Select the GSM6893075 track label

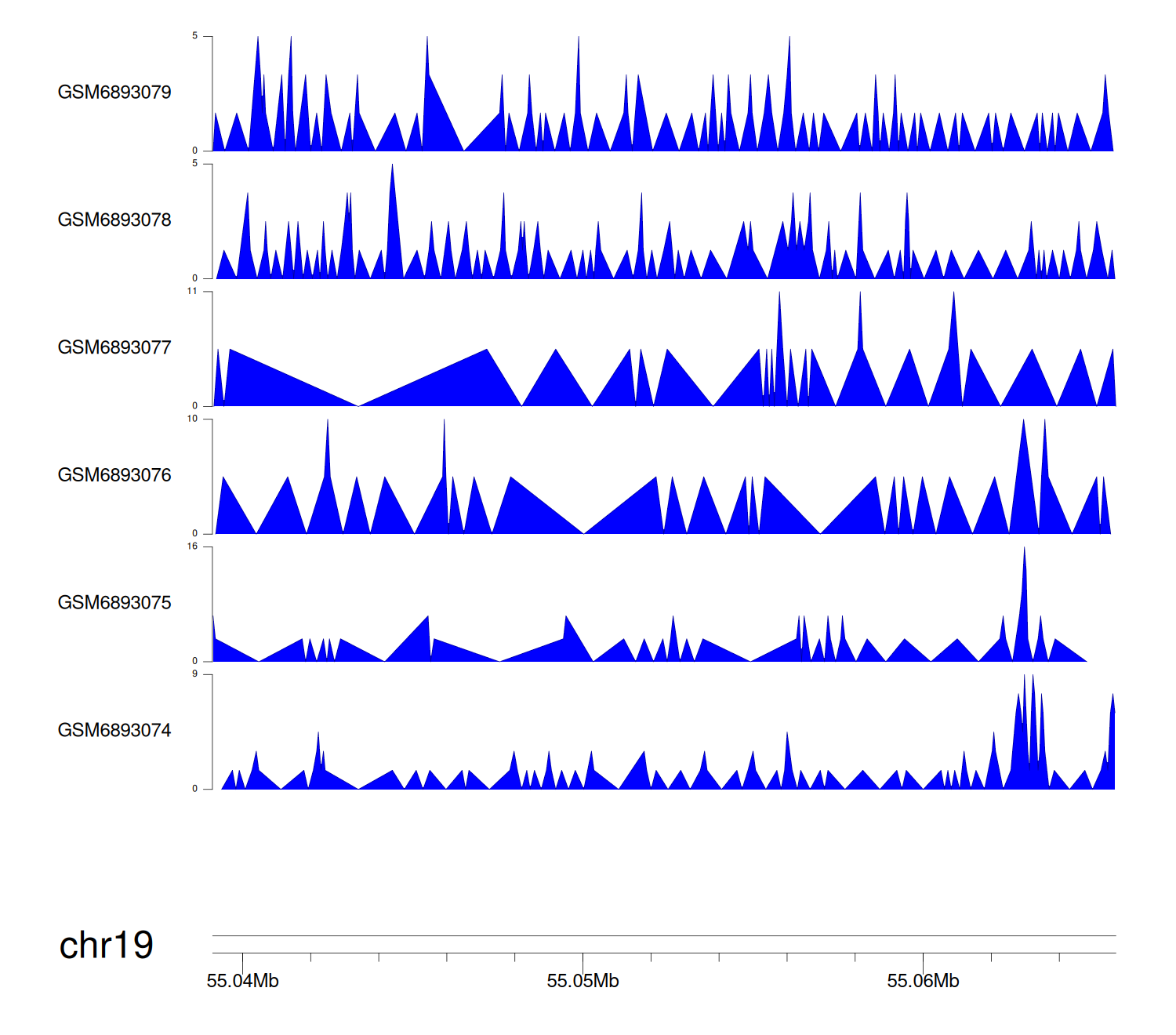pyautogui.click(x=114, y=603)
